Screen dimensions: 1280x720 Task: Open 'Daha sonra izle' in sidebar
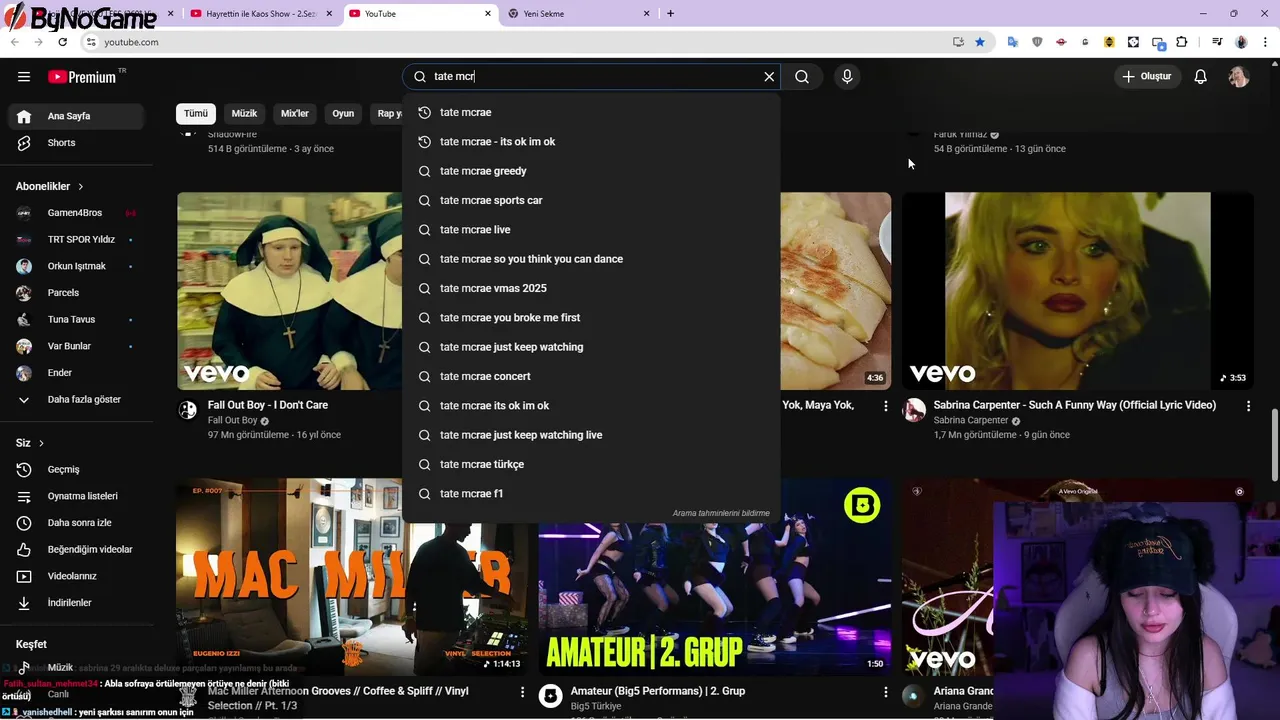[76, 523]
